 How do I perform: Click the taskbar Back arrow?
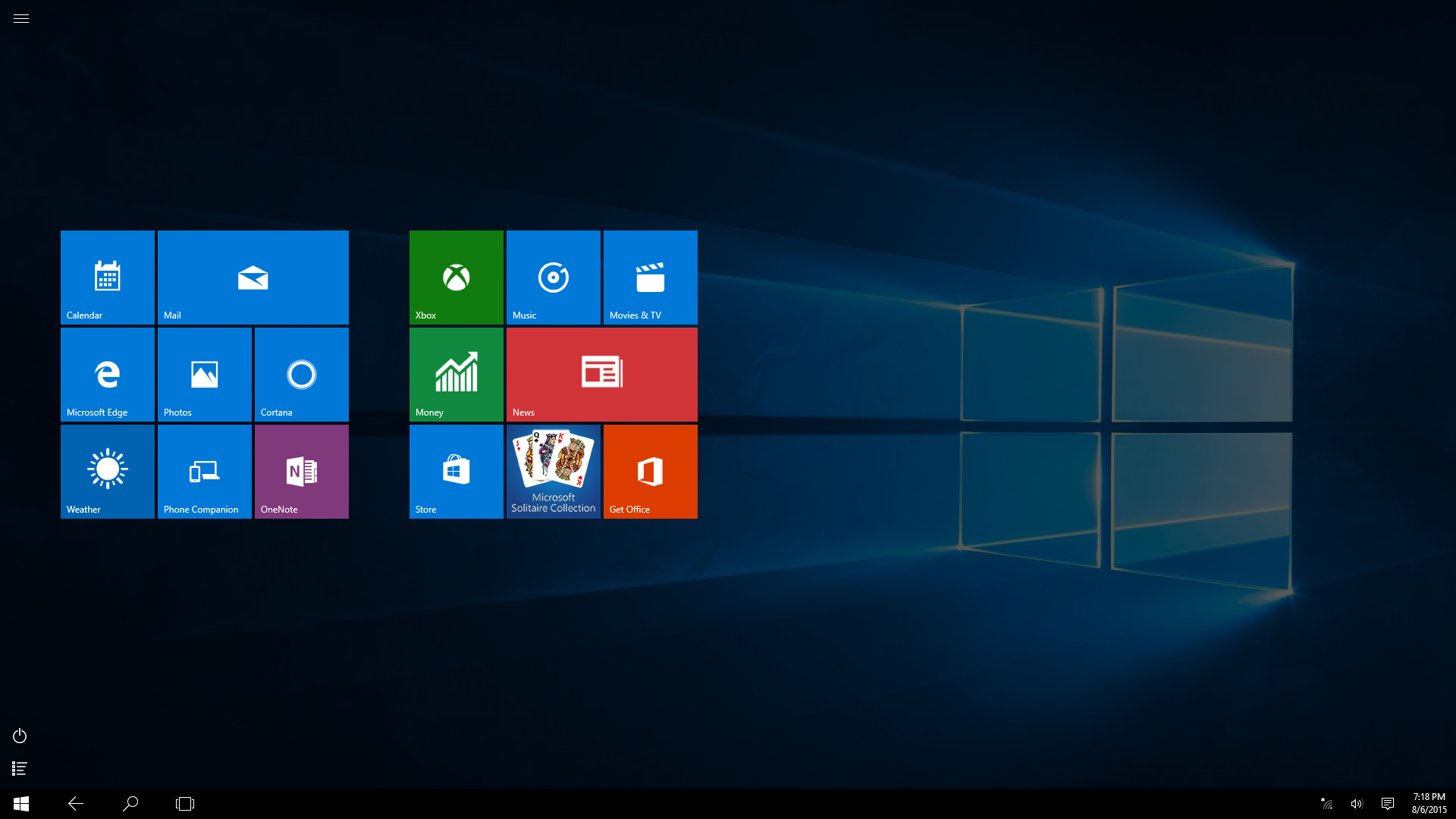click(x=76, y=804)
